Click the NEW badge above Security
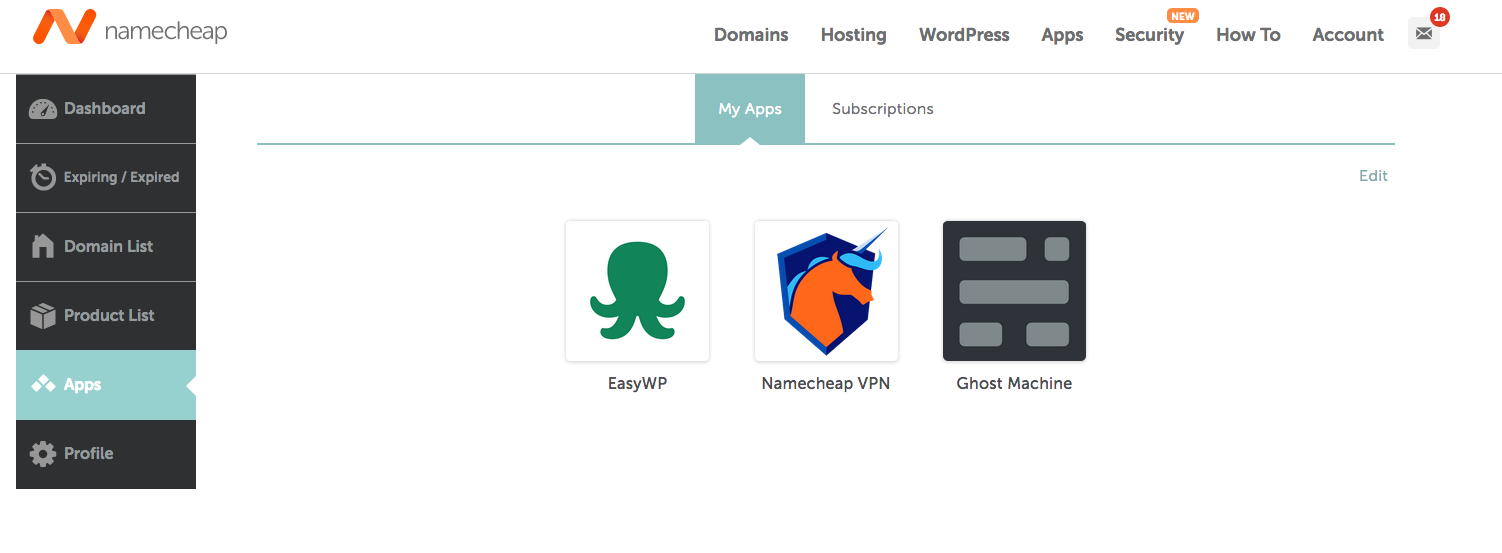 click(x=1183, y=16)
